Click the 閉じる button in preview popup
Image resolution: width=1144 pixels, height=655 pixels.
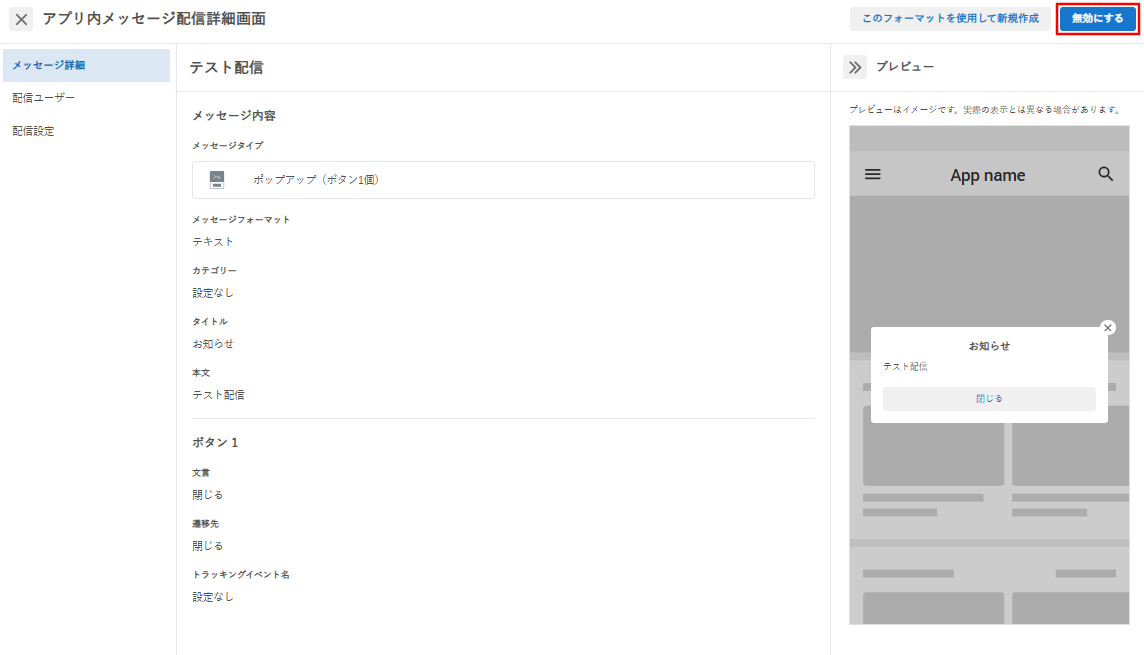click(x=989, y=399)
